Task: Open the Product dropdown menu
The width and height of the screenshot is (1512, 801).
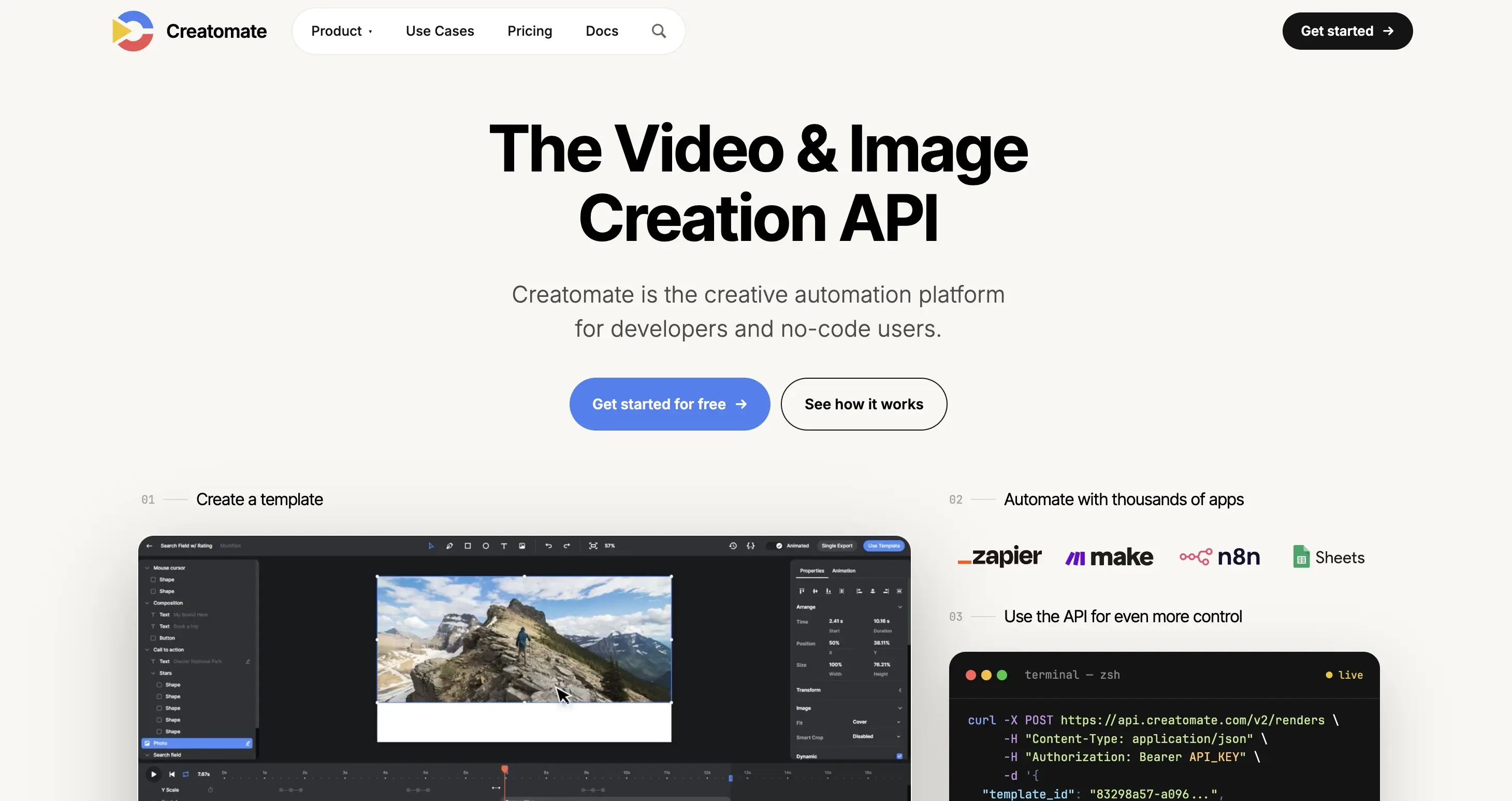Action: pos(342,31)
